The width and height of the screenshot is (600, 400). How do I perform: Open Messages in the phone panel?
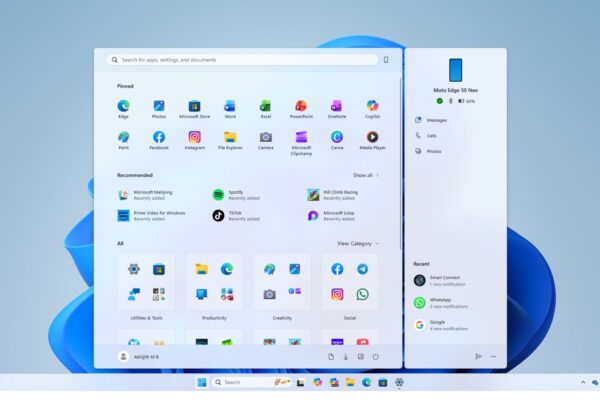coord(436,120)
